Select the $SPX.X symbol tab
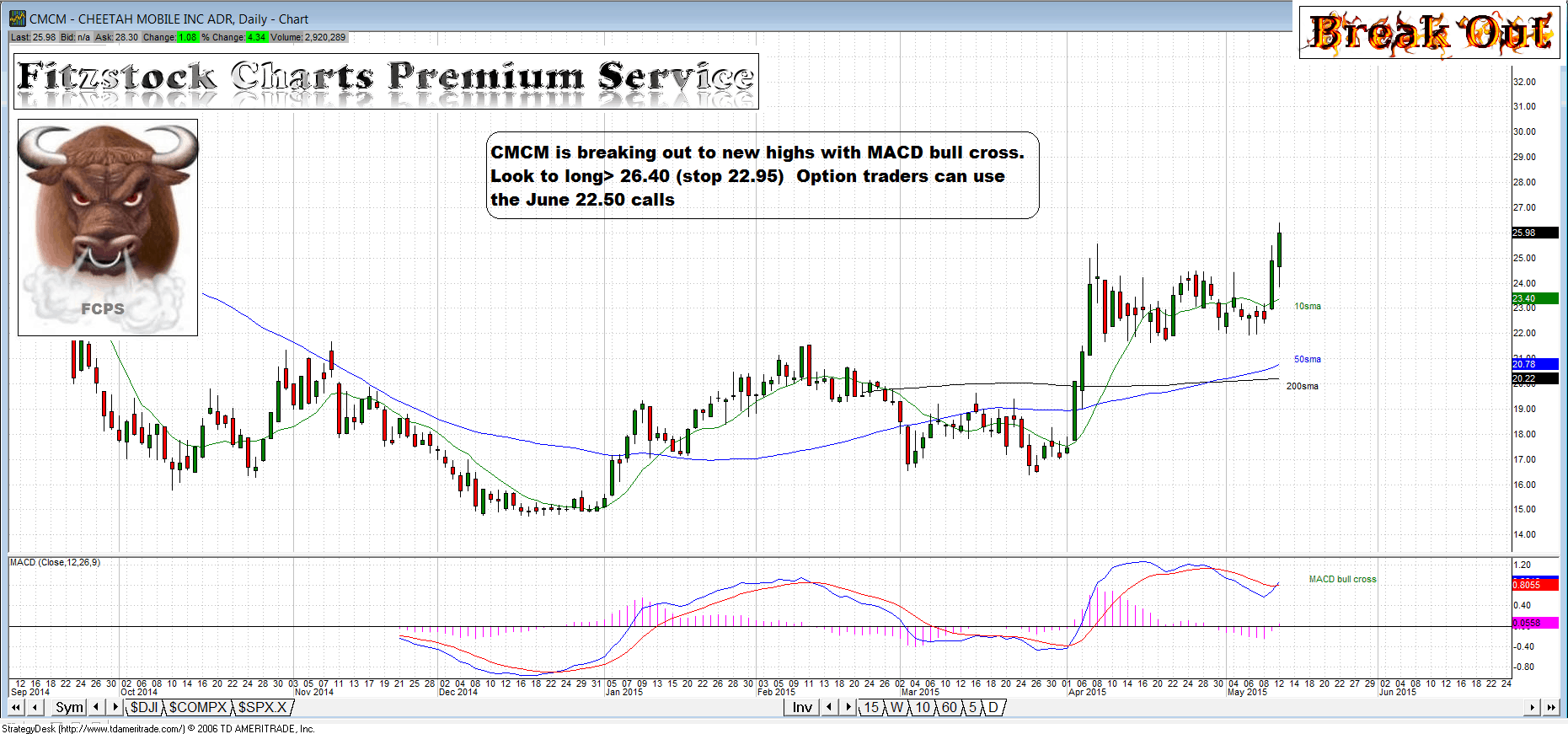 262,708
